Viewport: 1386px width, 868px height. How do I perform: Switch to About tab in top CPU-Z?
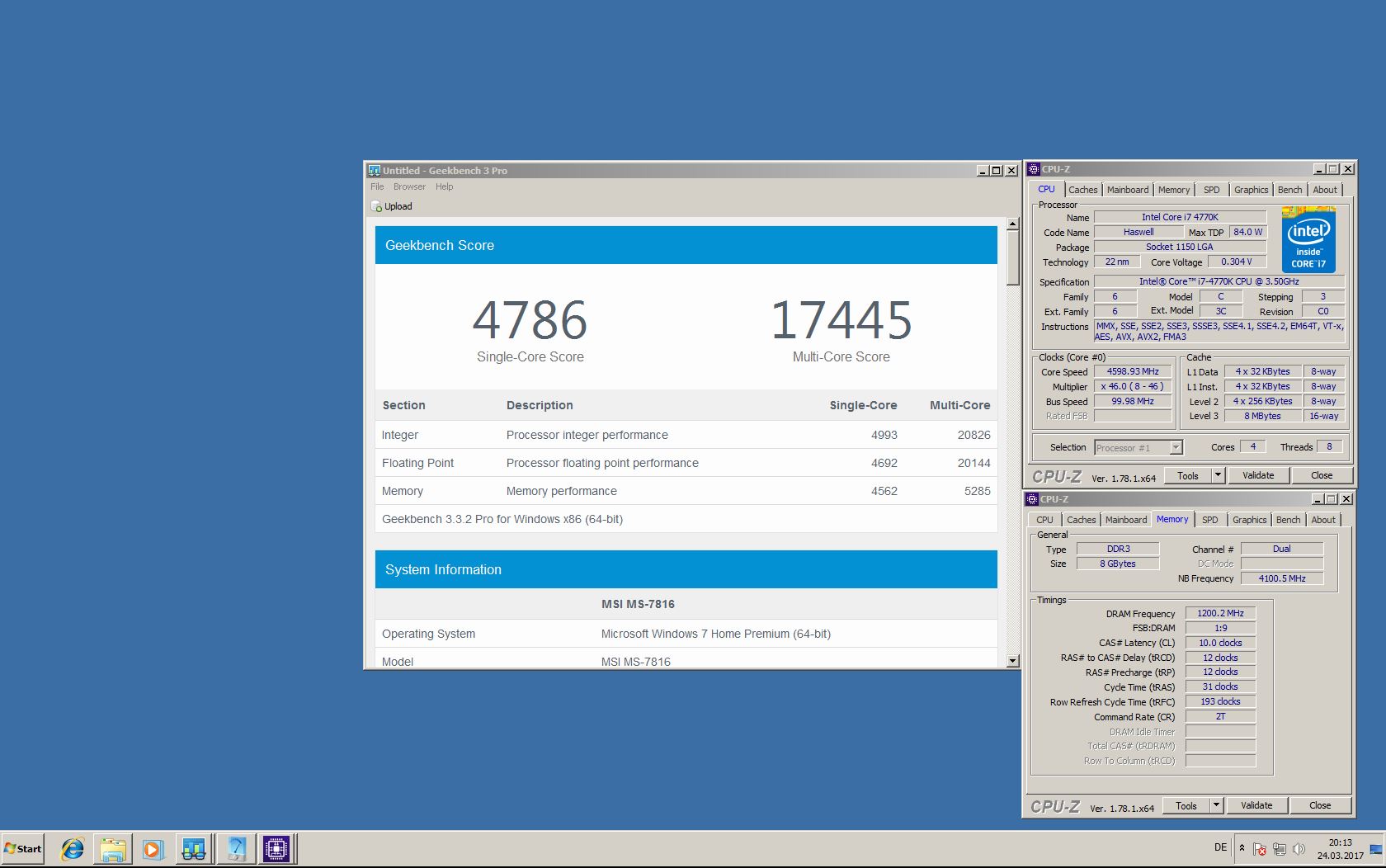point(1325,190)
